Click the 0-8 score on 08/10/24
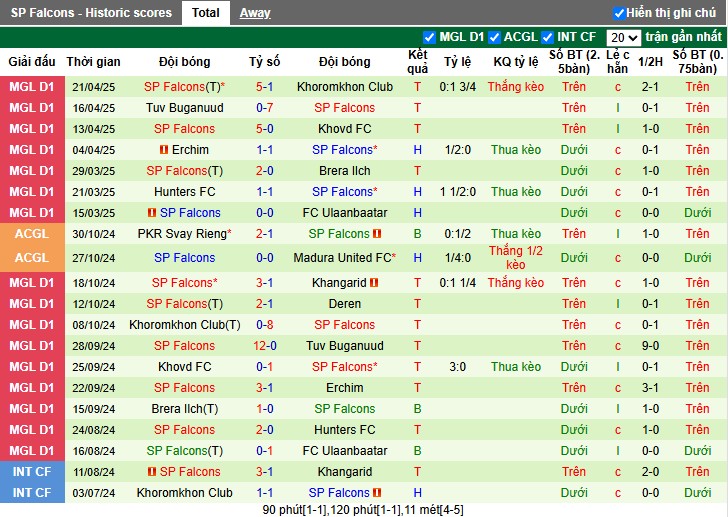 [x=265, y=325]
